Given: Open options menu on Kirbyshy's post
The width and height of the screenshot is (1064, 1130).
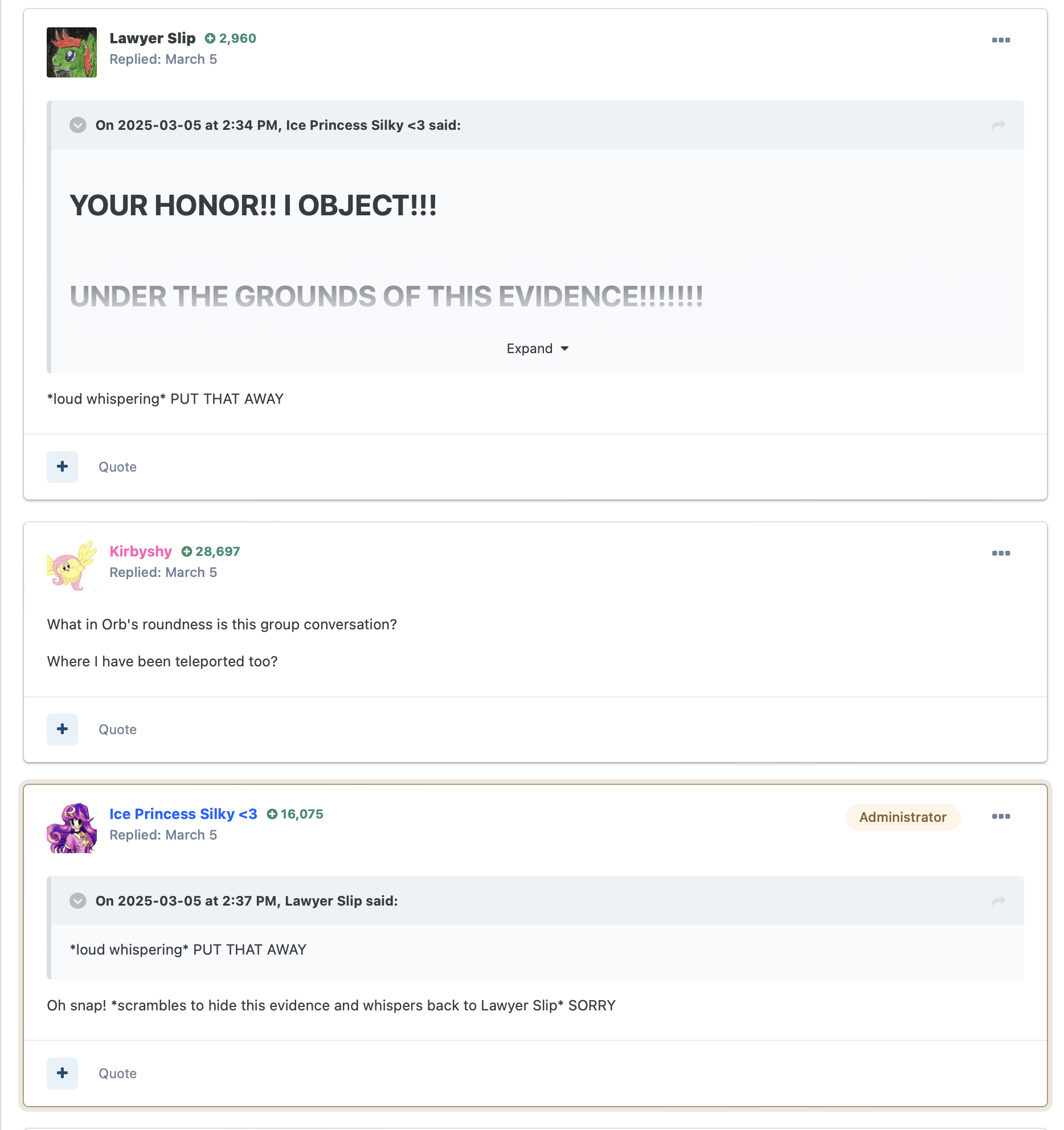Looking at the screenshot, I should click(x=1001, y=553).
